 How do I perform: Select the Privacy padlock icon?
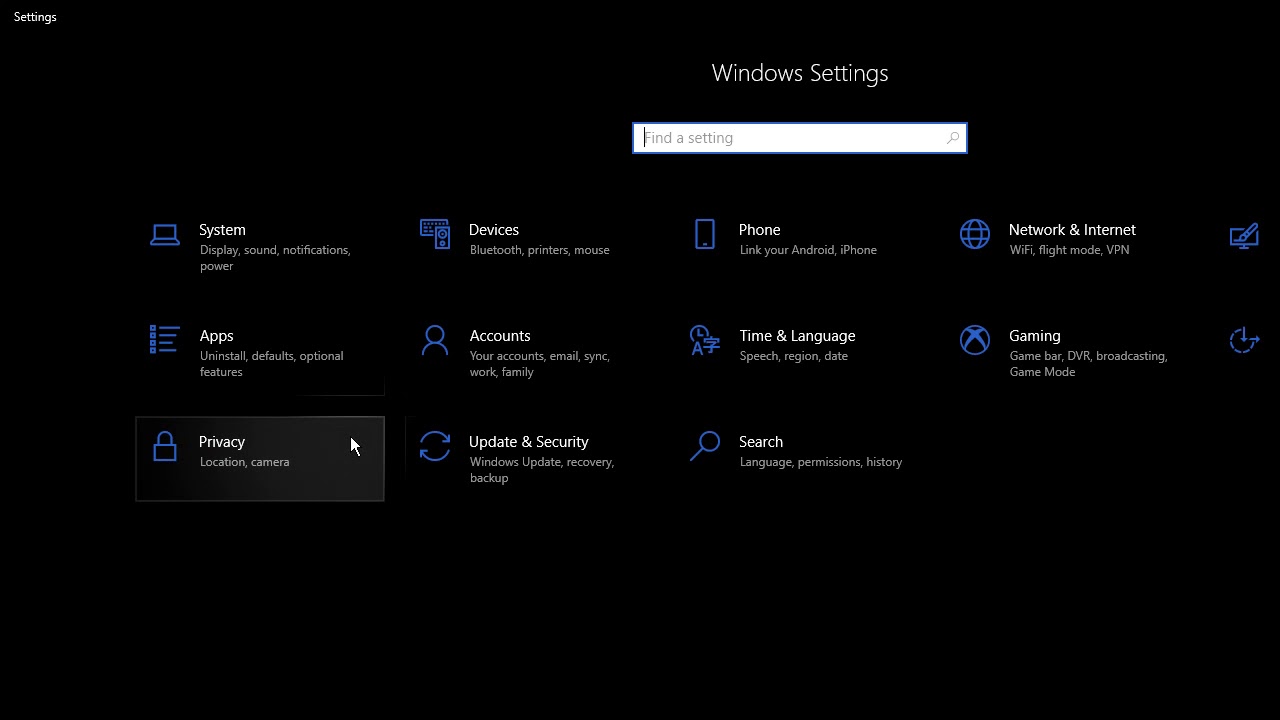(x=165, y=446)
